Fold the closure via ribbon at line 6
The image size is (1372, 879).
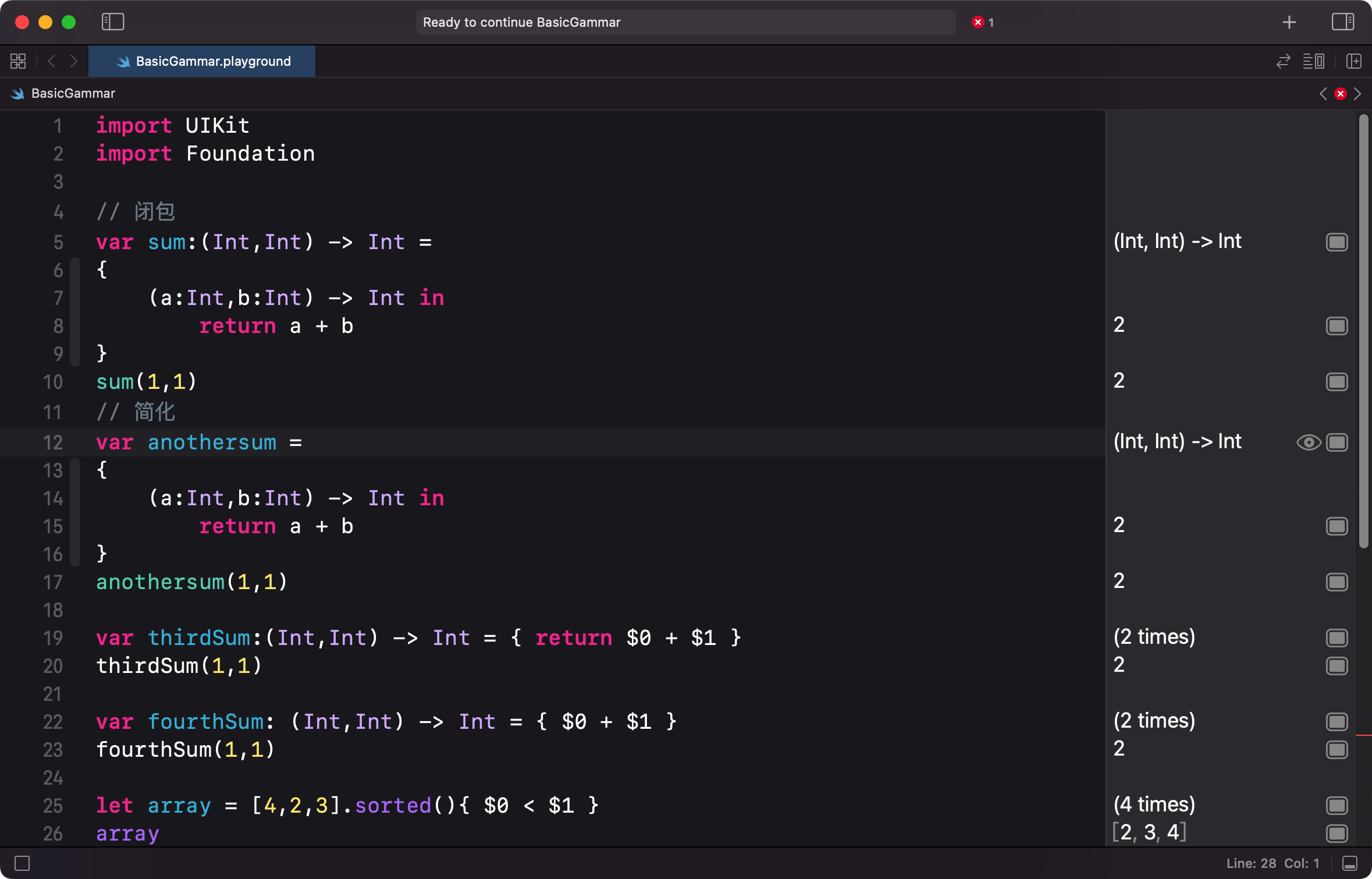pyautogui.click(x=75, y=312)
